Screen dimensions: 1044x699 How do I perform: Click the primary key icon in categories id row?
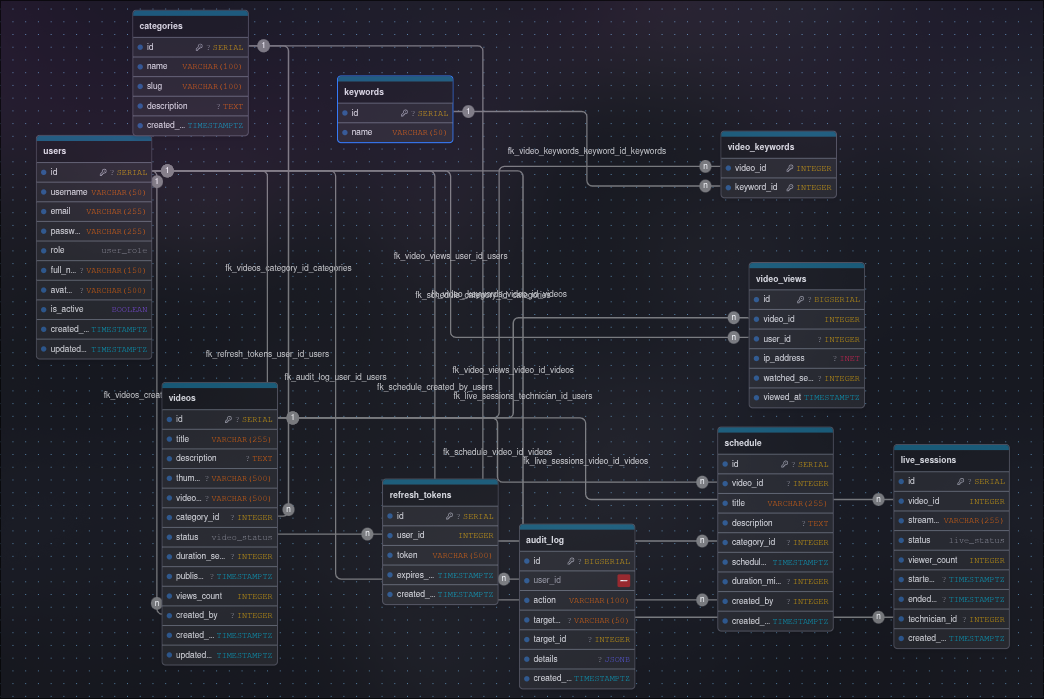pos(199,47)
